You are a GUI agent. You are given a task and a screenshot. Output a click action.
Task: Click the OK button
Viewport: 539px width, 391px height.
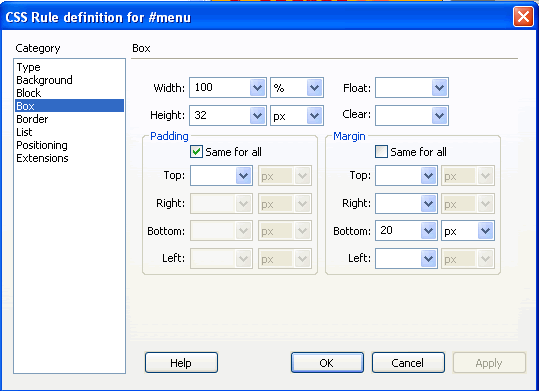pos(327,362)
